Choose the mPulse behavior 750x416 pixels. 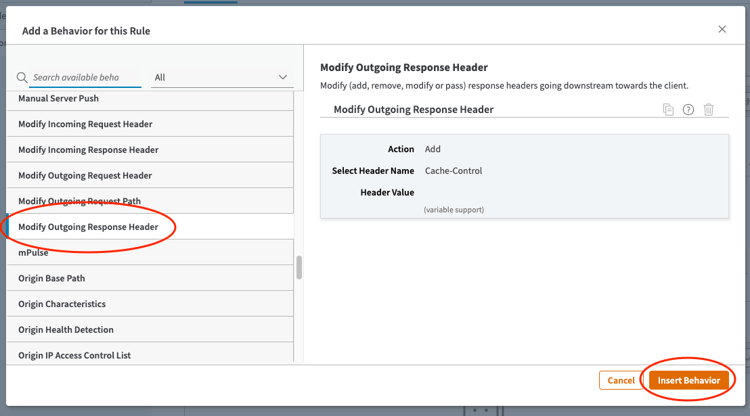pos(33,253)
